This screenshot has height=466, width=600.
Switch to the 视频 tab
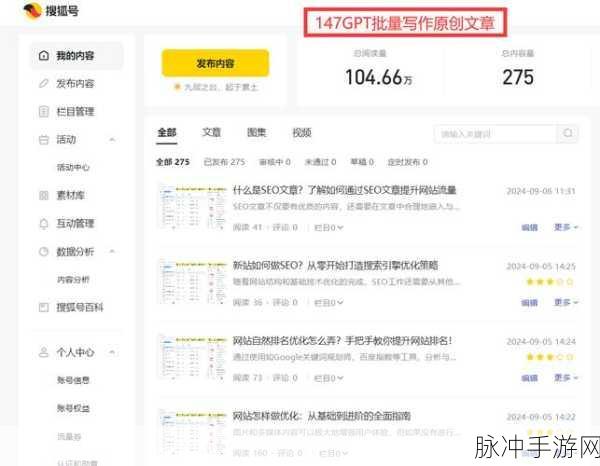(302, 132)
